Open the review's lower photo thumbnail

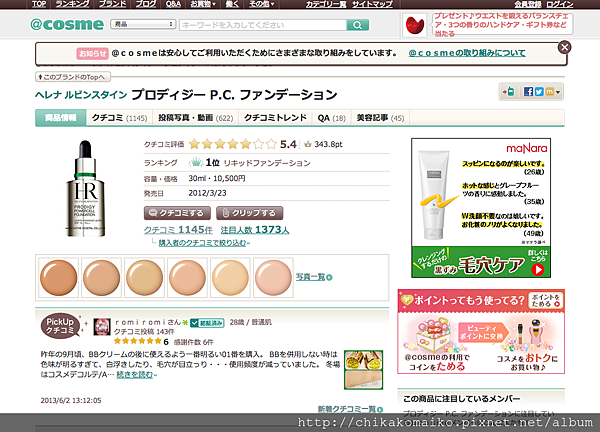(x=363, y=380)
